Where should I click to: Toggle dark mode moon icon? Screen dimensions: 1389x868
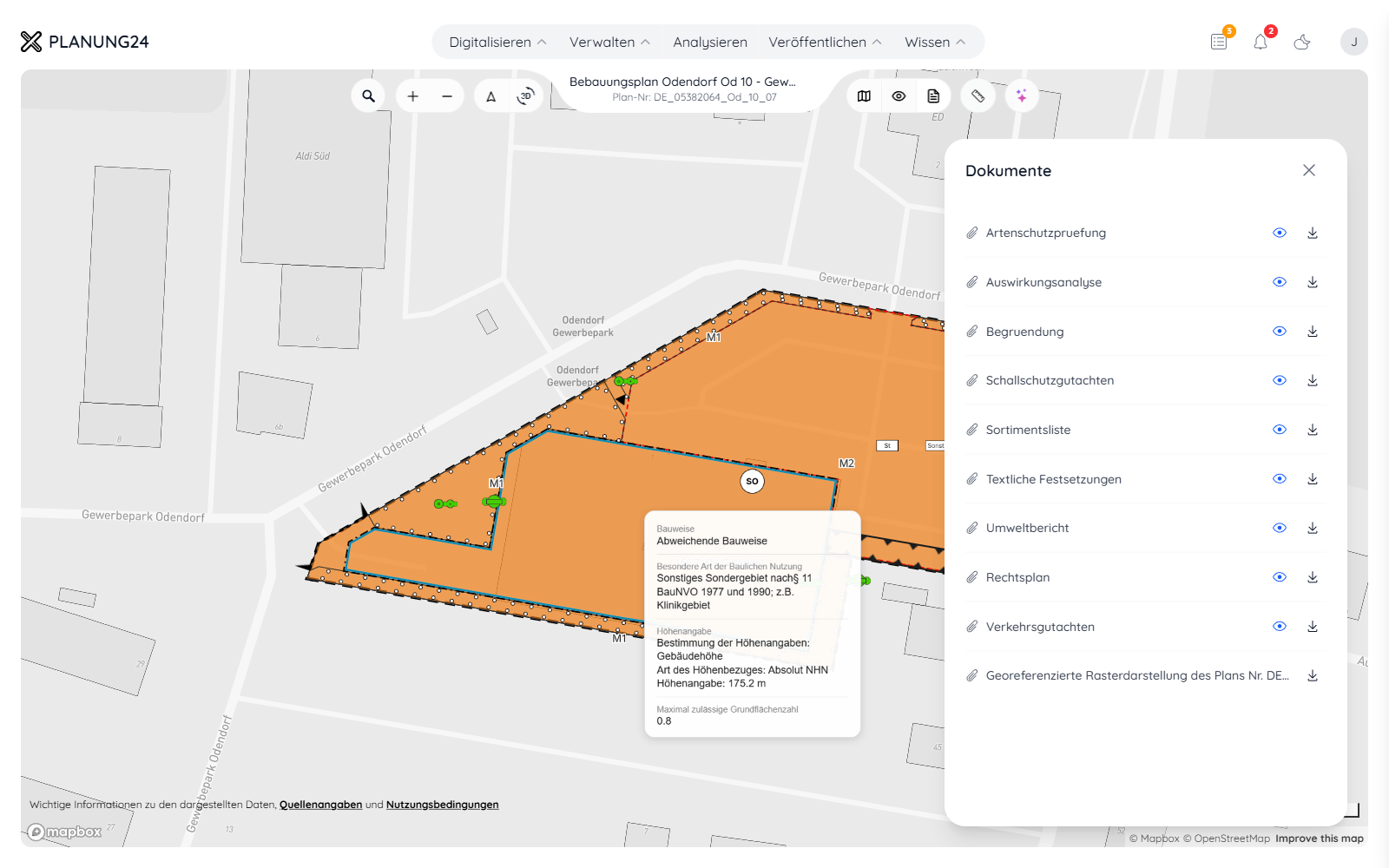[x=1302, y=42]
